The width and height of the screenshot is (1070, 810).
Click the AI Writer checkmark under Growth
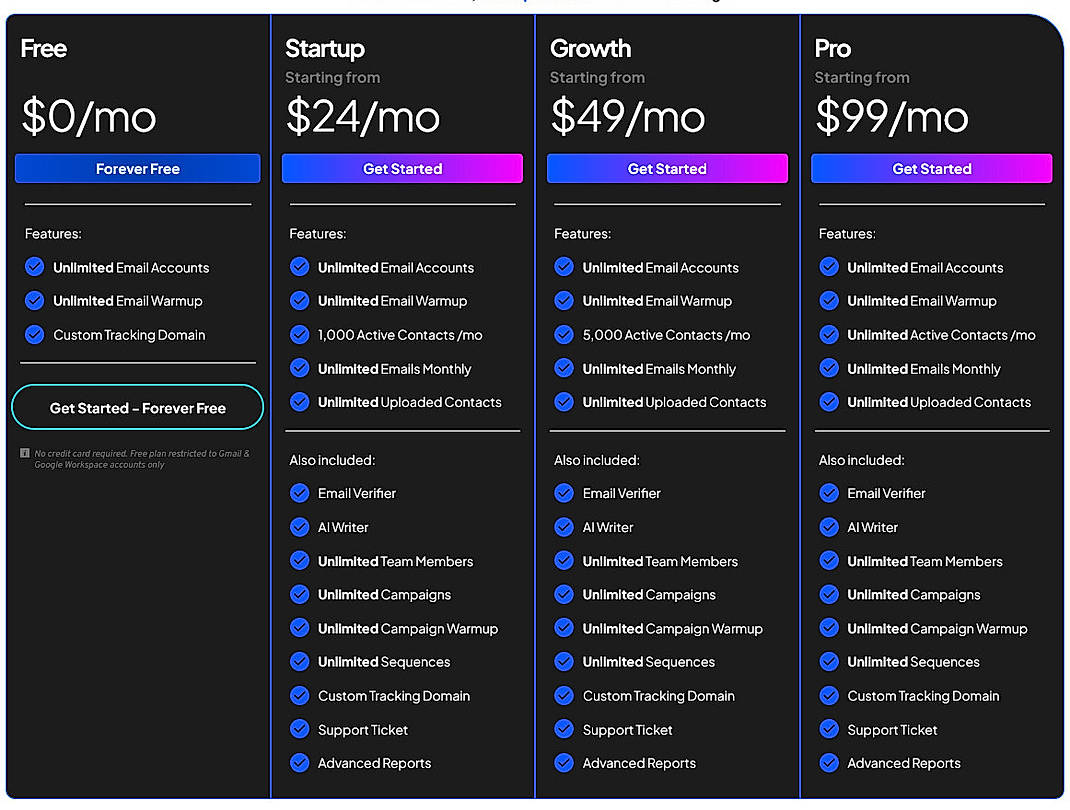click(x=564, y=527)
